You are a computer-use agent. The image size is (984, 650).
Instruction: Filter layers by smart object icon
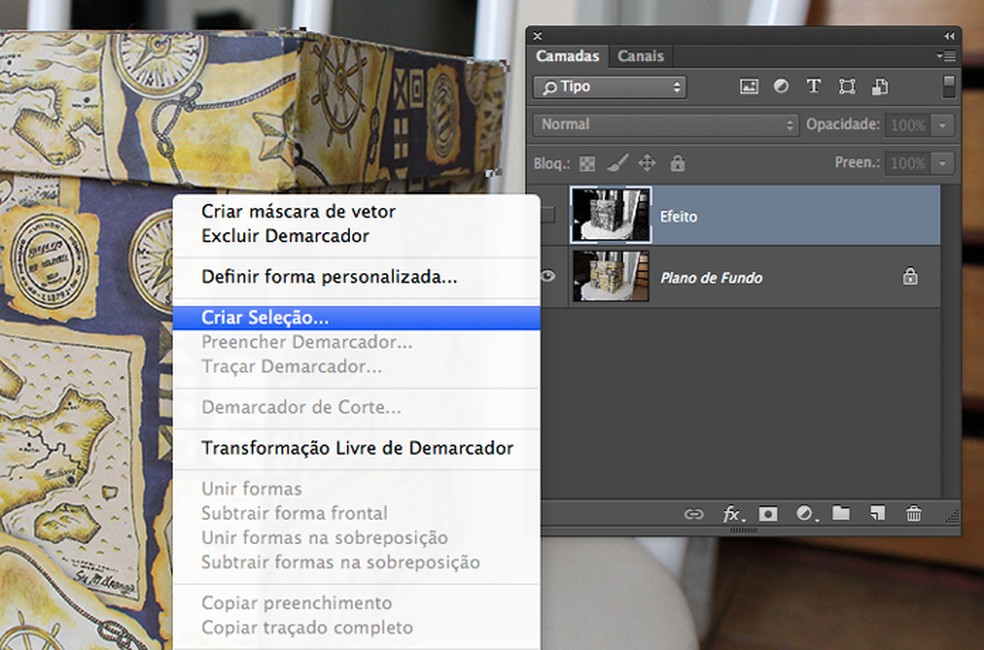coord(880,87)
